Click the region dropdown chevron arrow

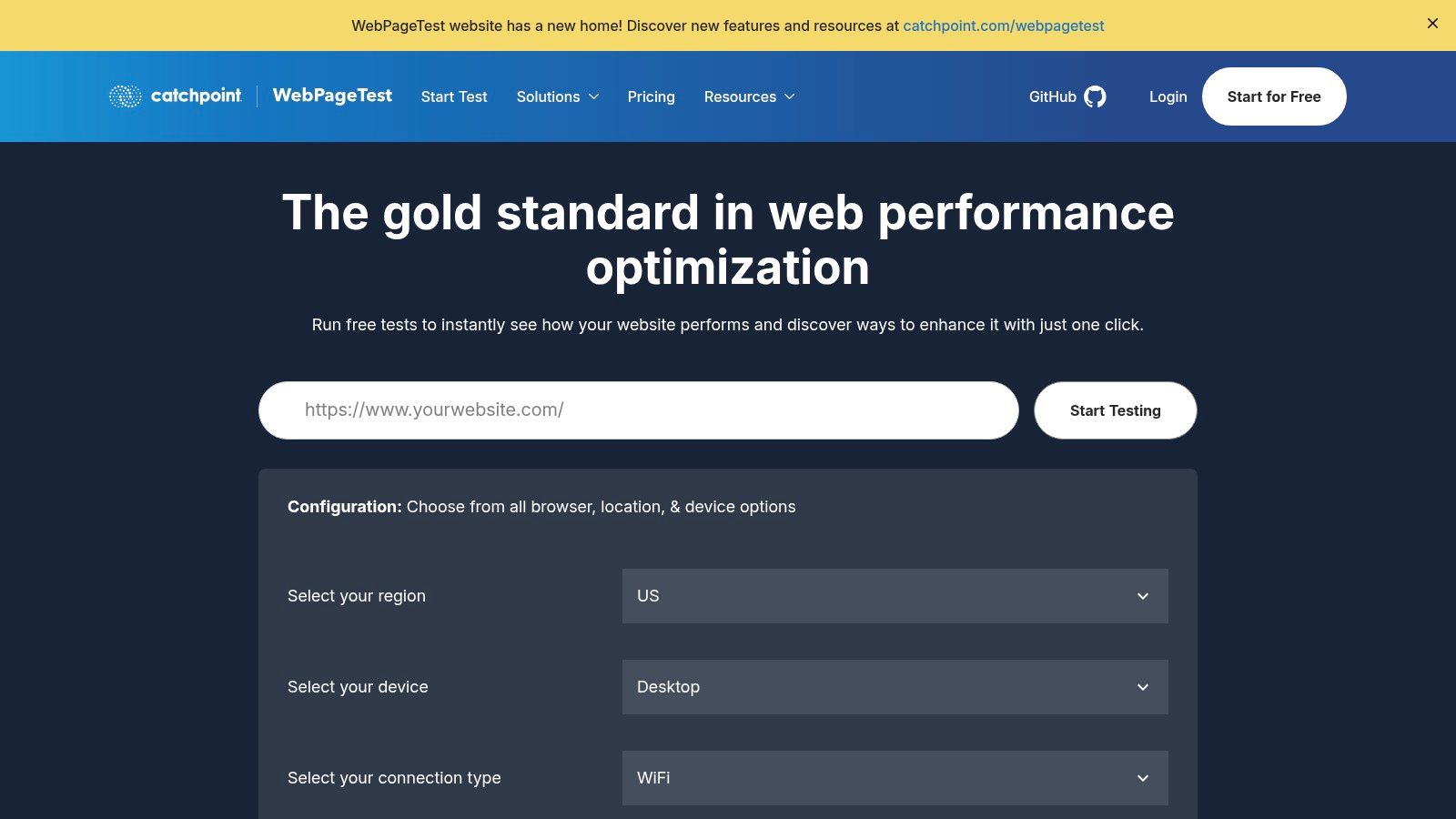pos(1143,596)
